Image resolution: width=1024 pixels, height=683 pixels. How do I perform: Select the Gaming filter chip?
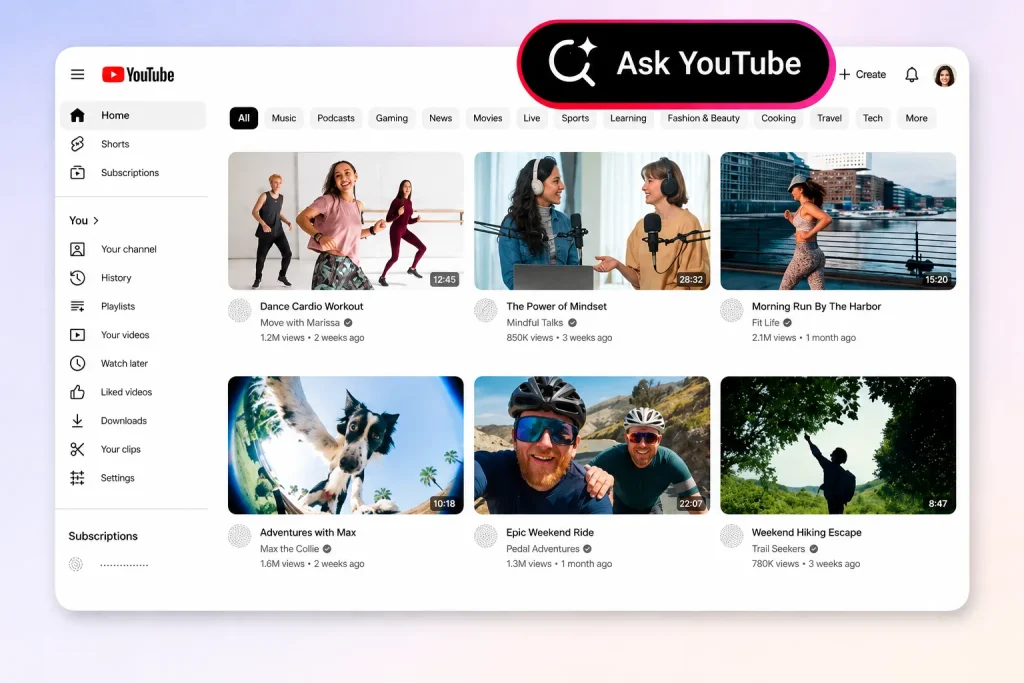(392, 118)
